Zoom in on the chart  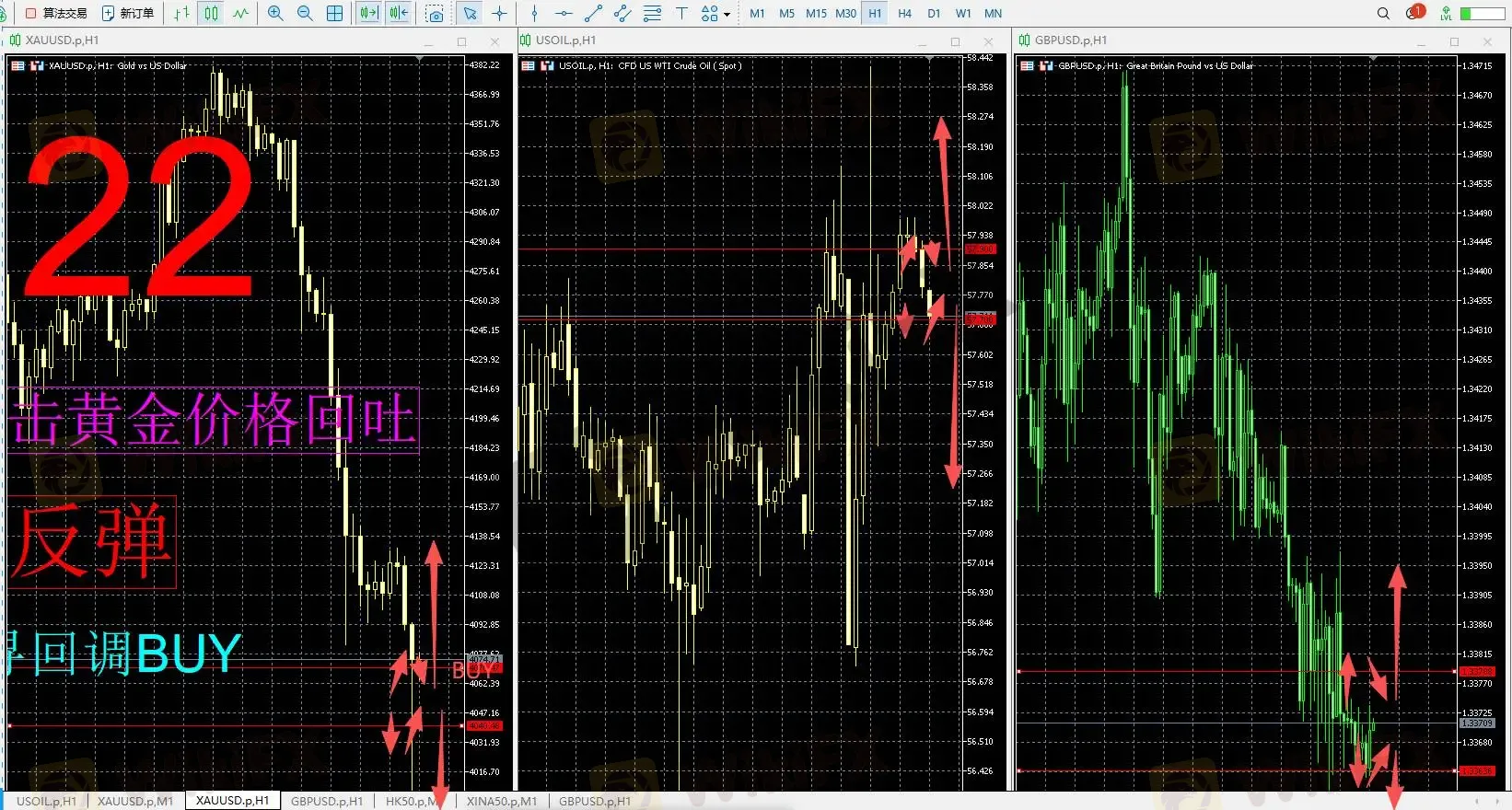pyautogui.click(x=275, y=13)
